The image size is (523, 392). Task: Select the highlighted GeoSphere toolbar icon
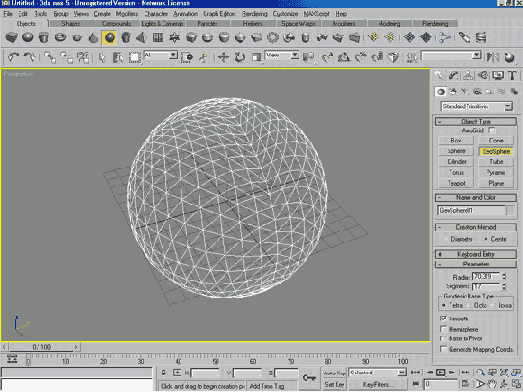109,38
